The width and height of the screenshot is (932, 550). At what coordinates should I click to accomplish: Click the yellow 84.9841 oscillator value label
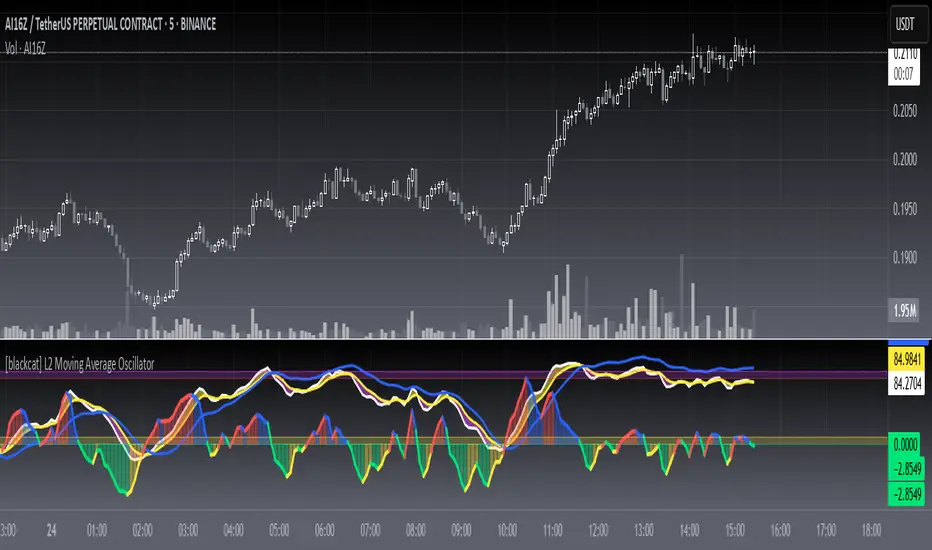click(x=906, y=359)
